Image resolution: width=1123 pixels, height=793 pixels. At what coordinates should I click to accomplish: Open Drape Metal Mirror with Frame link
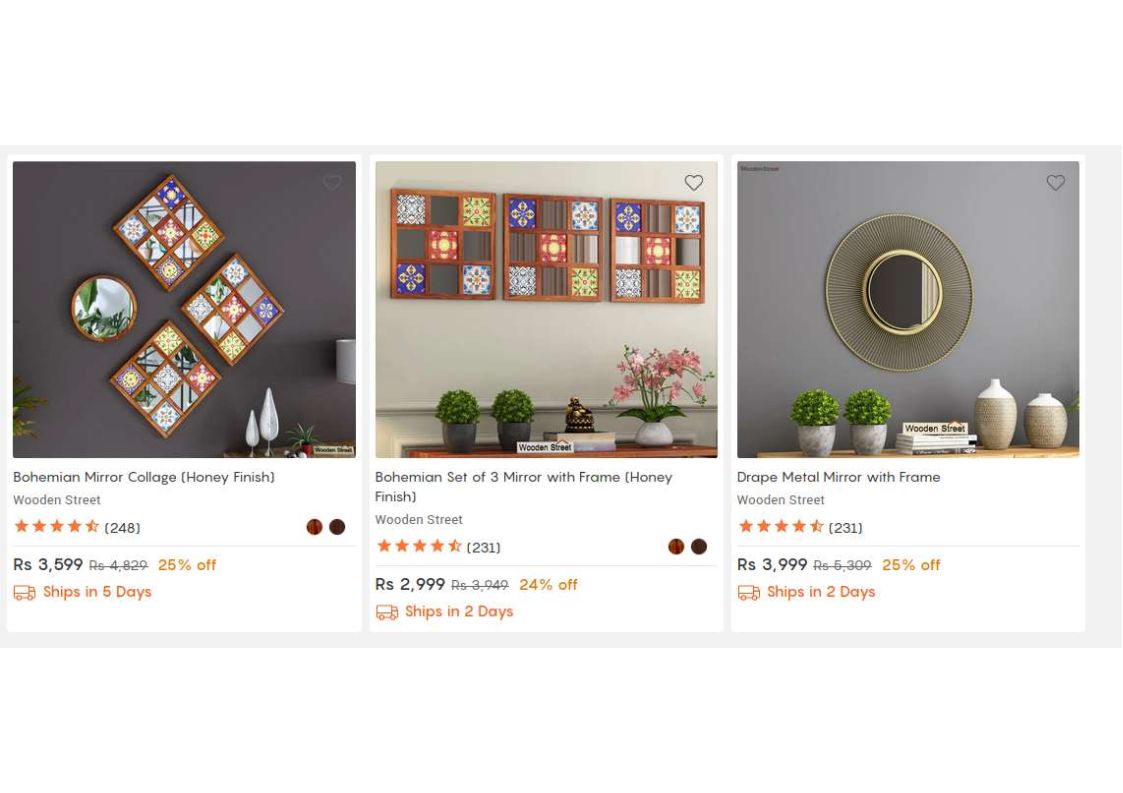pyautogui.click(x=839, y=477)
